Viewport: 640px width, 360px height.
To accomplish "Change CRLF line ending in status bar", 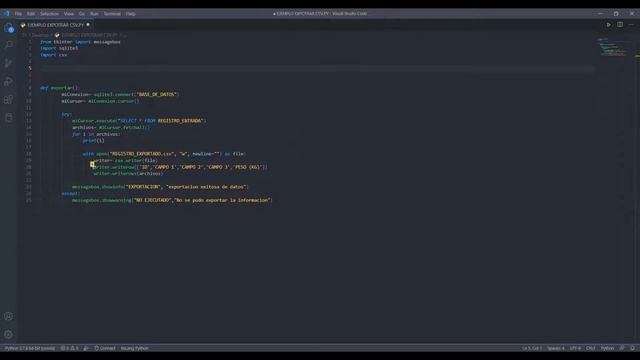I will click(591, 348).
